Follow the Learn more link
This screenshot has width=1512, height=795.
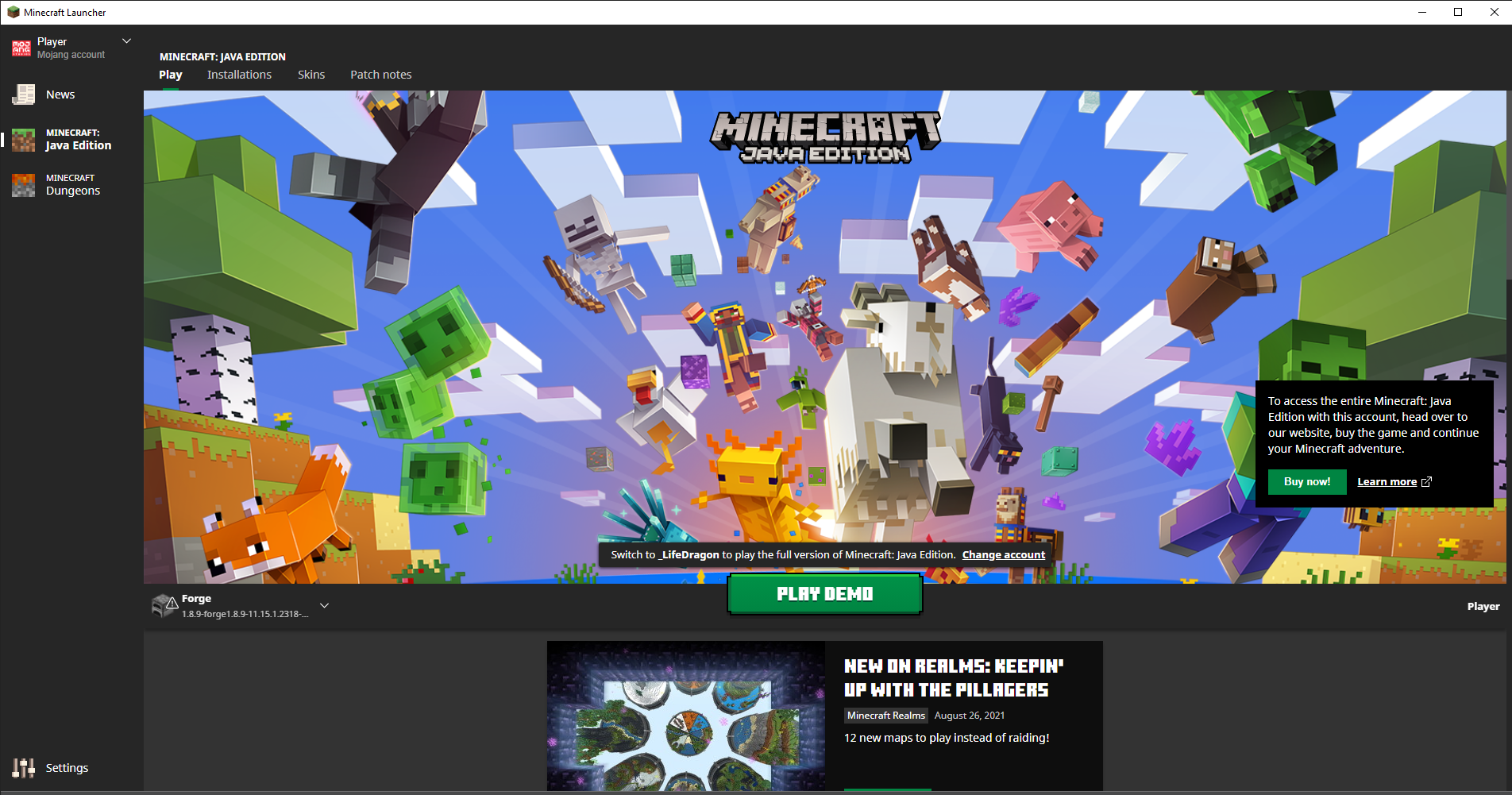(x=1387, y=482)
